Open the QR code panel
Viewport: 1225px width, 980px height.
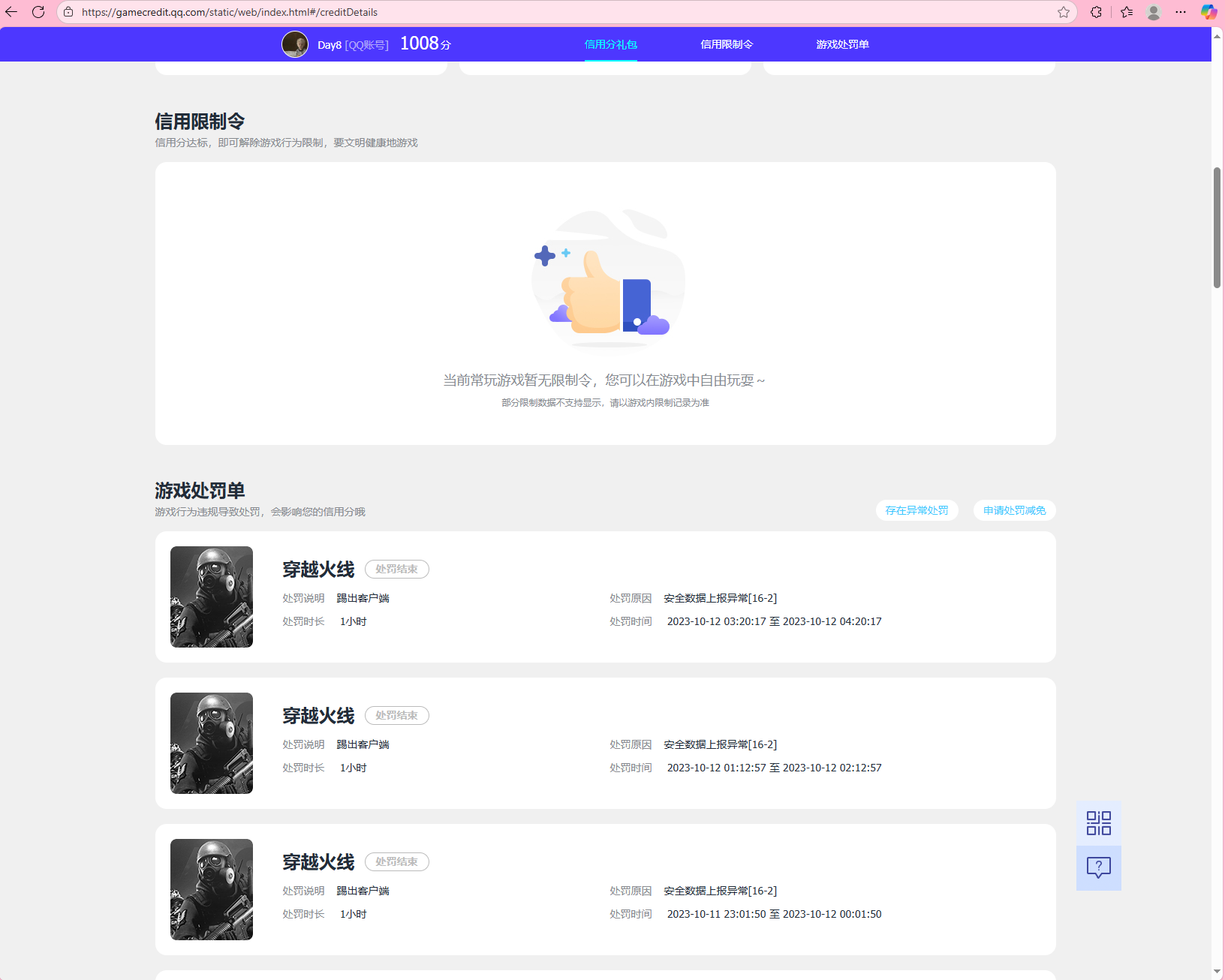[x=1098, y=822]
